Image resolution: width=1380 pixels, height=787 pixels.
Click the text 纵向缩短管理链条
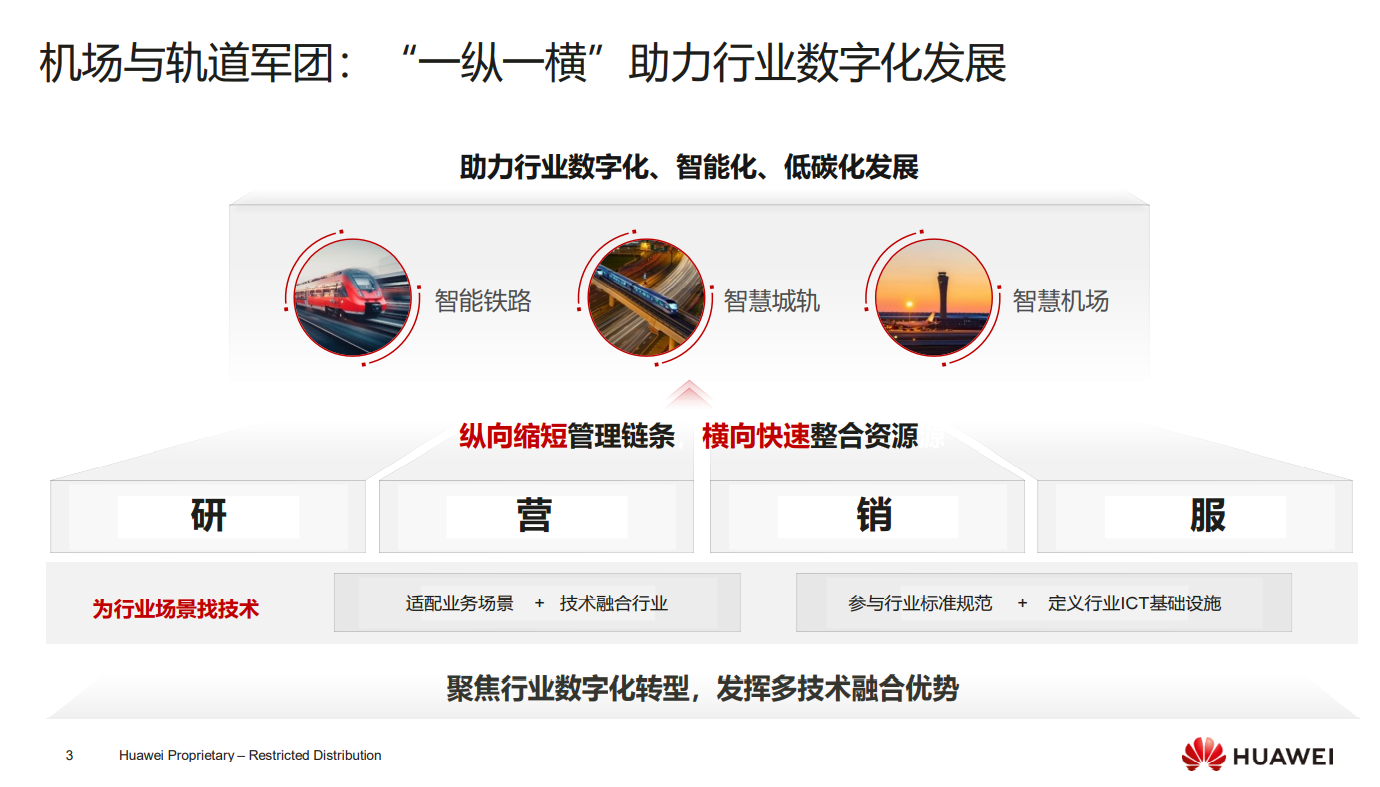(x=567, y=436)
